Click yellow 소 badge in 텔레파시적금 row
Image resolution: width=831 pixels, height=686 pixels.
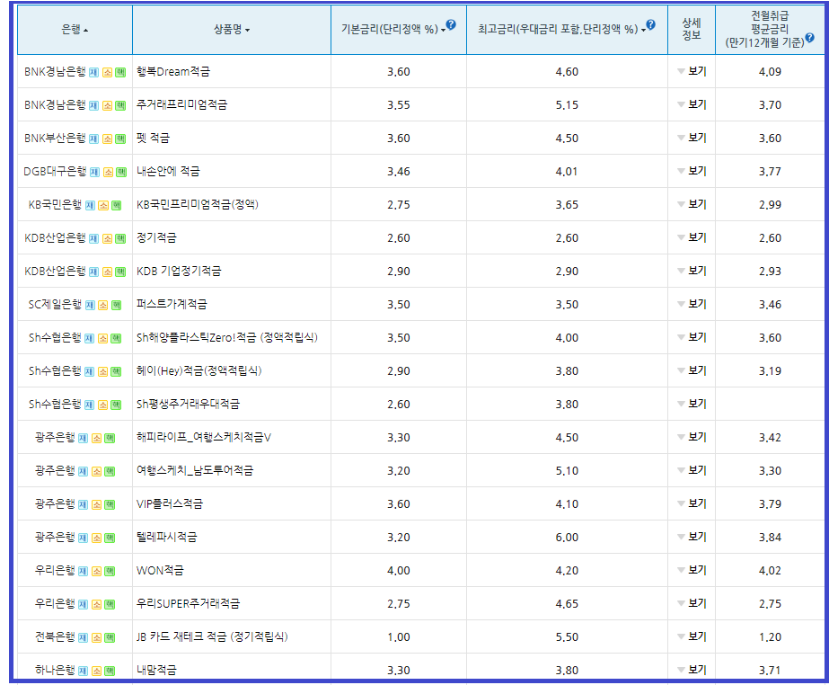(x=96, y=539)
